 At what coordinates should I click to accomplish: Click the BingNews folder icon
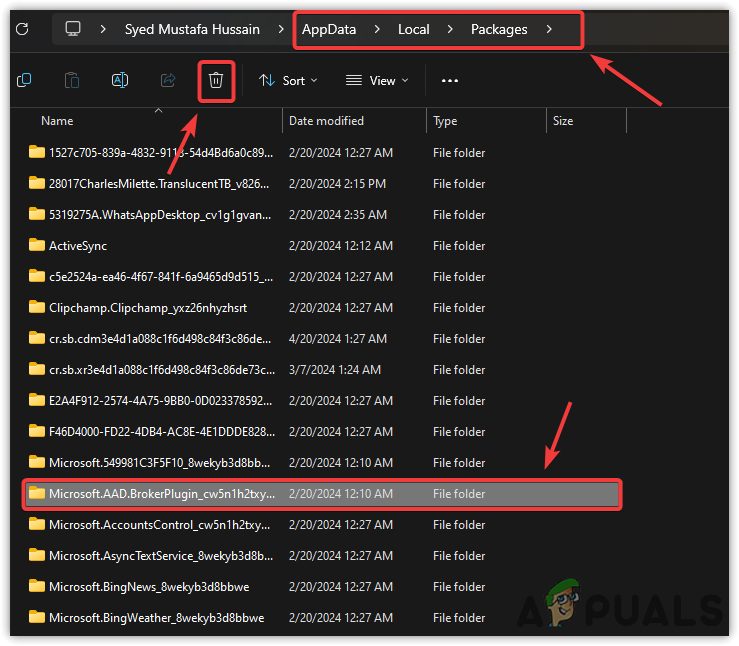pyautogui.click(x=37, y=586)
